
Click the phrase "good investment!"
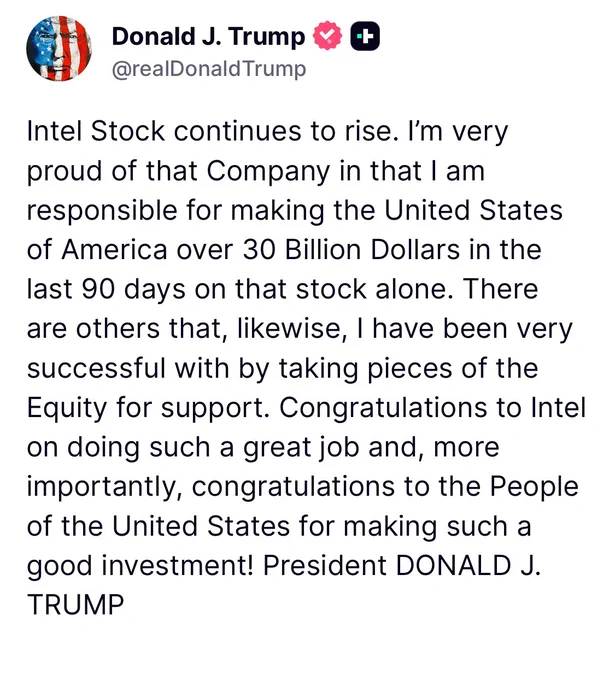140,566
